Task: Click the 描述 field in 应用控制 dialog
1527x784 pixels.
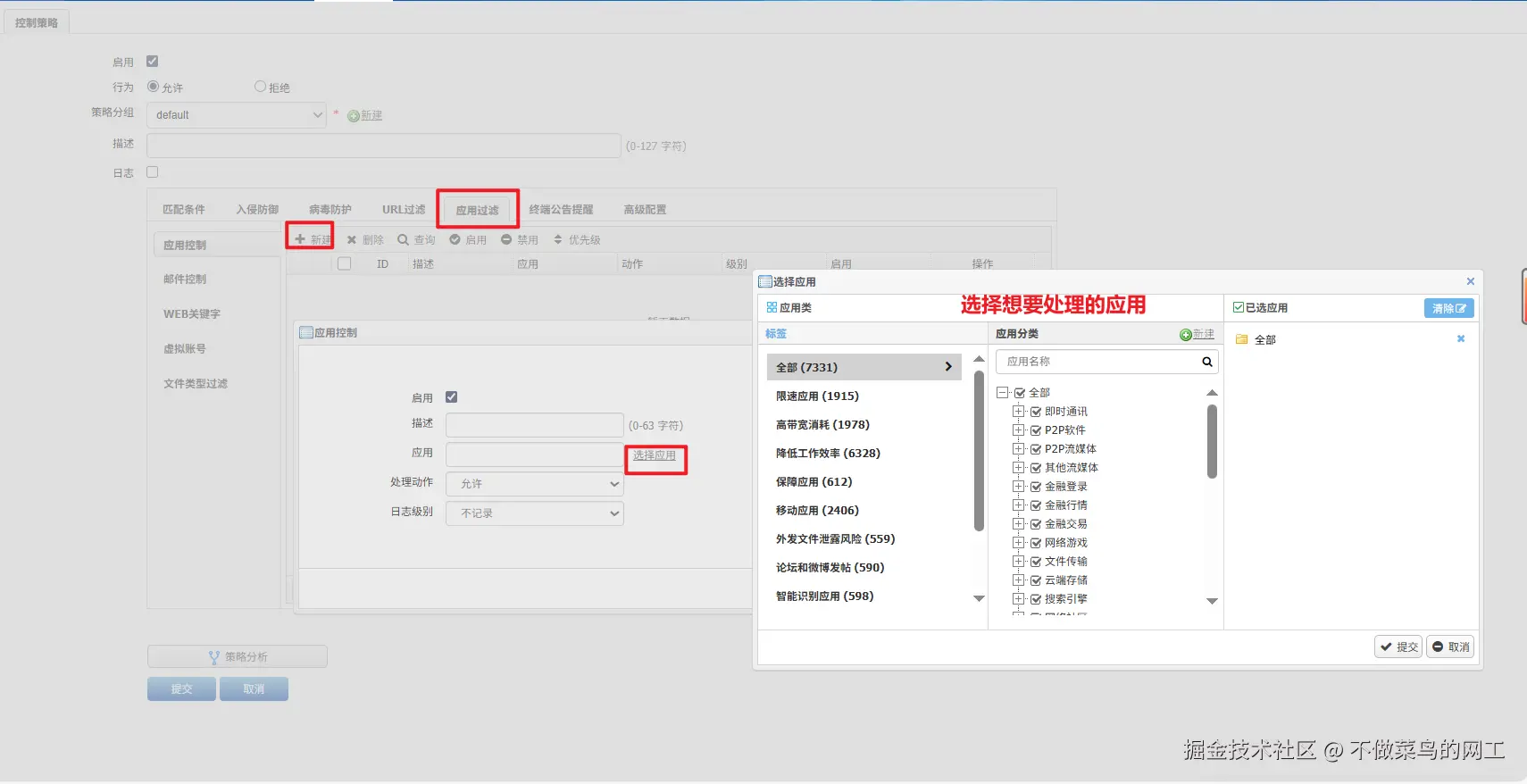Action: [x=535, y=425]
